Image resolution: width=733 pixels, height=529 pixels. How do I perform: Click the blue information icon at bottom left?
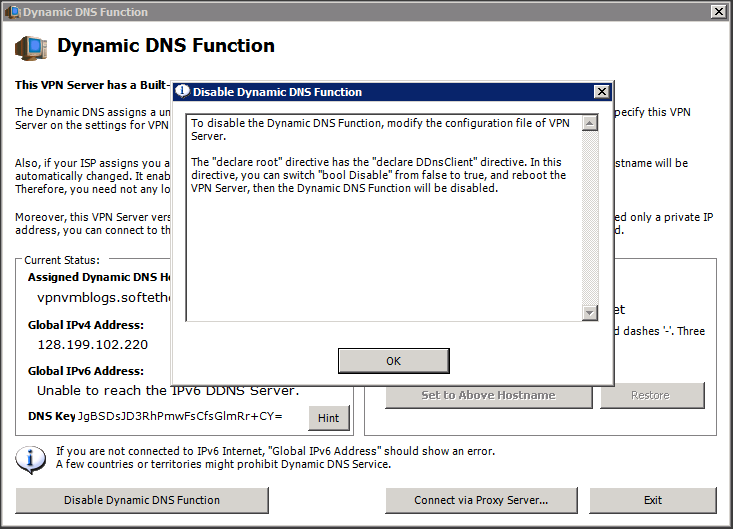(31, 458)
